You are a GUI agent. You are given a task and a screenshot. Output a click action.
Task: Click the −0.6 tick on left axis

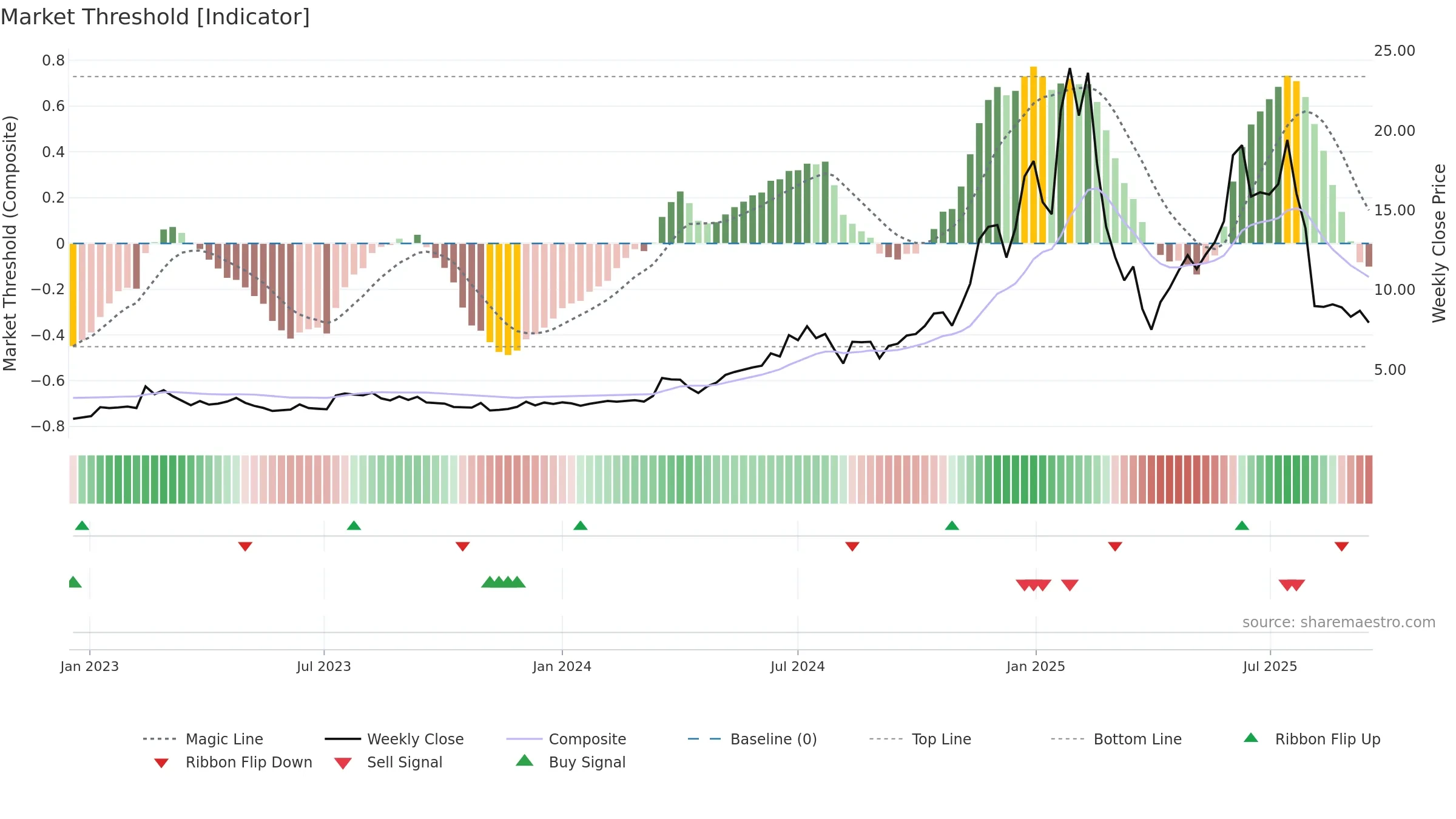coord(48,381)
